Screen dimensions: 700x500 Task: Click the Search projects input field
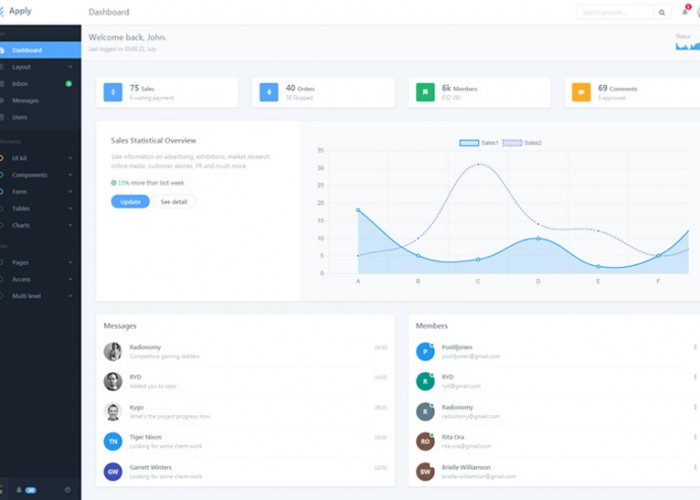(615, 12)
